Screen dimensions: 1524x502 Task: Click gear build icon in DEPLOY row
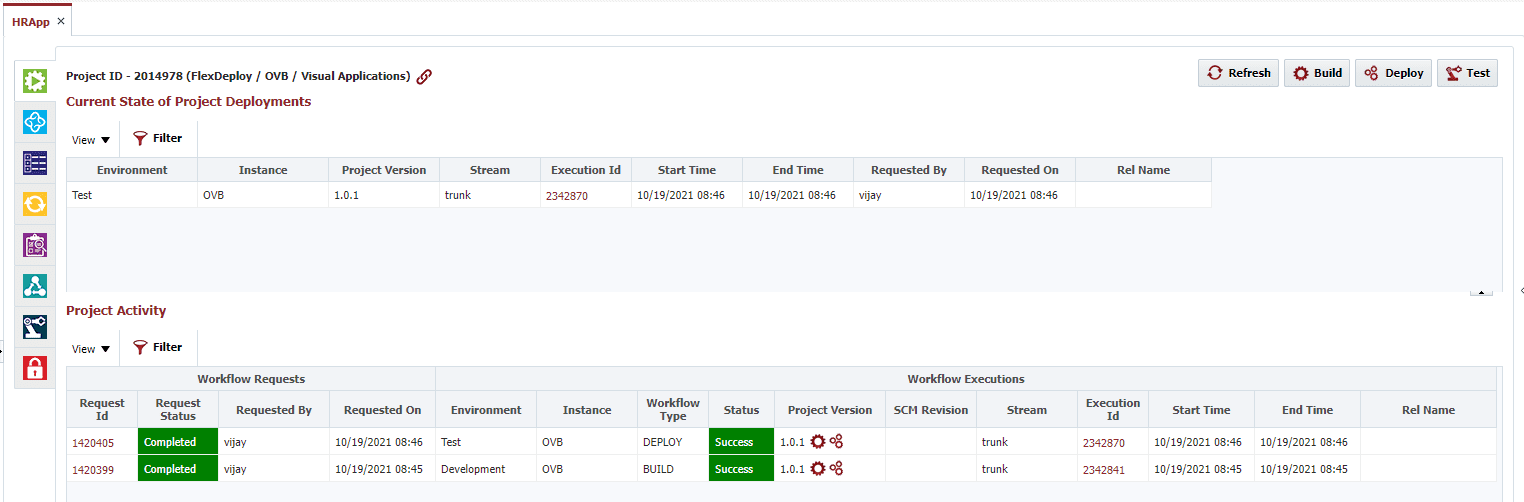pyautogui.click(x=818, y=441)
